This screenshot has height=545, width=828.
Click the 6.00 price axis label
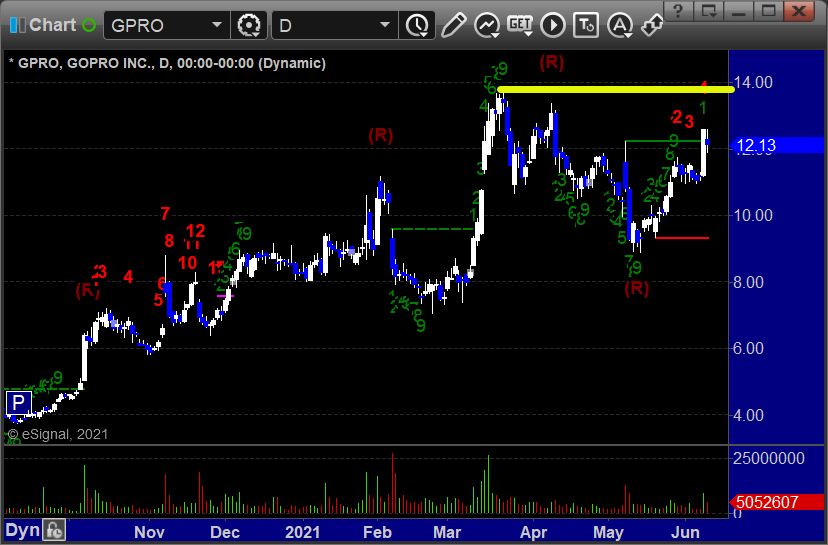click(x=748, y=349)
